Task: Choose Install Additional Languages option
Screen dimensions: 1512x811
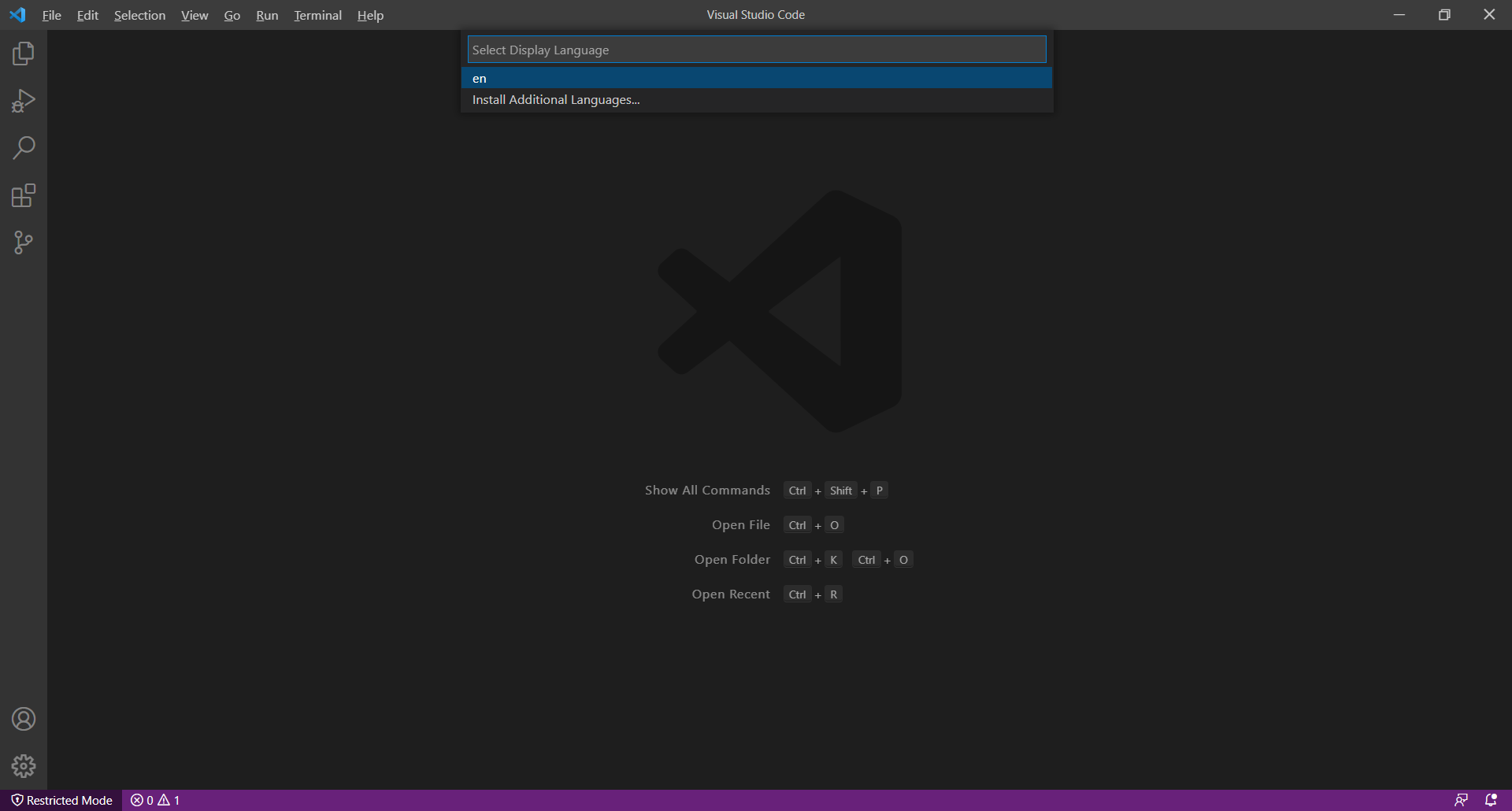Action: tap(757, 100)
